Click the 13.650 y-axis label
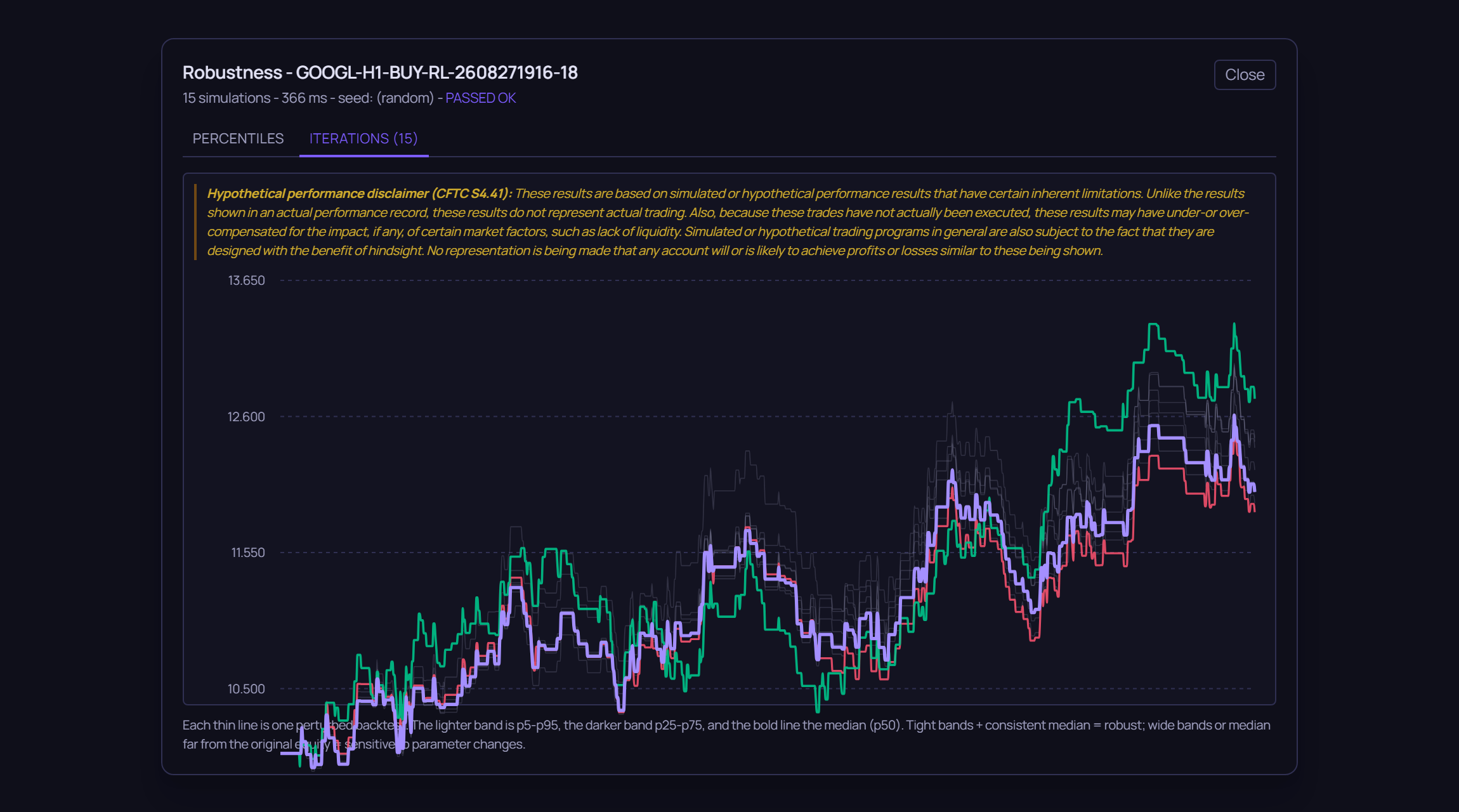1459x812 pixels. click(246, 280)
